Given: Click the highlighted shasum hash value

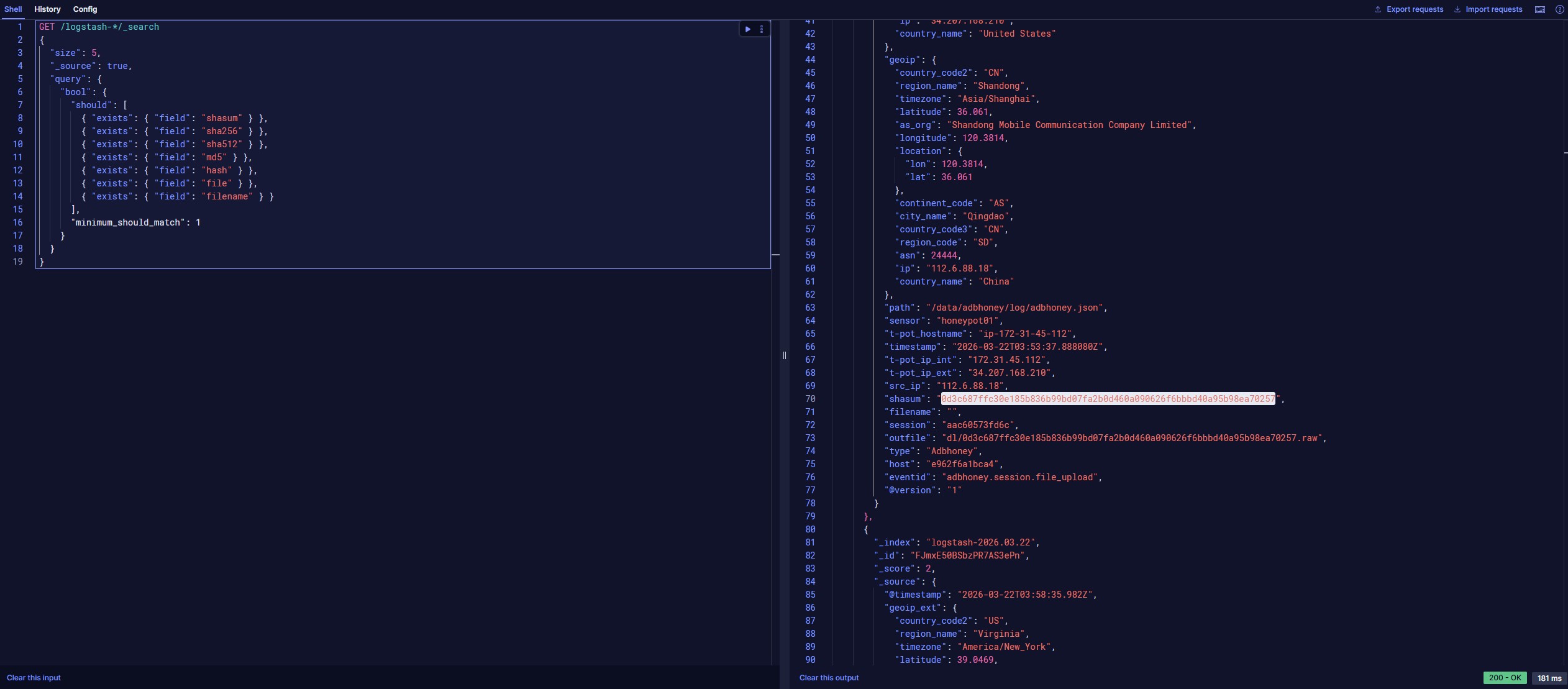Looking at the screenshot, I should coord(1108,399).
